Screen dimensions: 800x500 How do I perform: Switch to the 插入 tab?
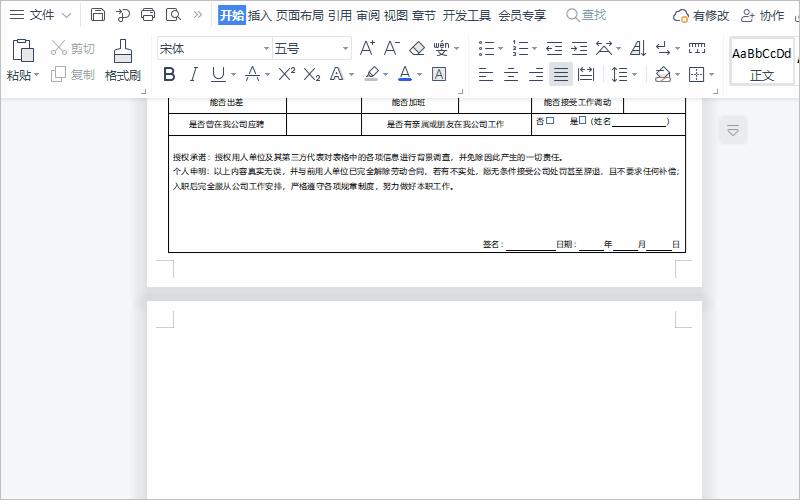[x=259, y=15]
